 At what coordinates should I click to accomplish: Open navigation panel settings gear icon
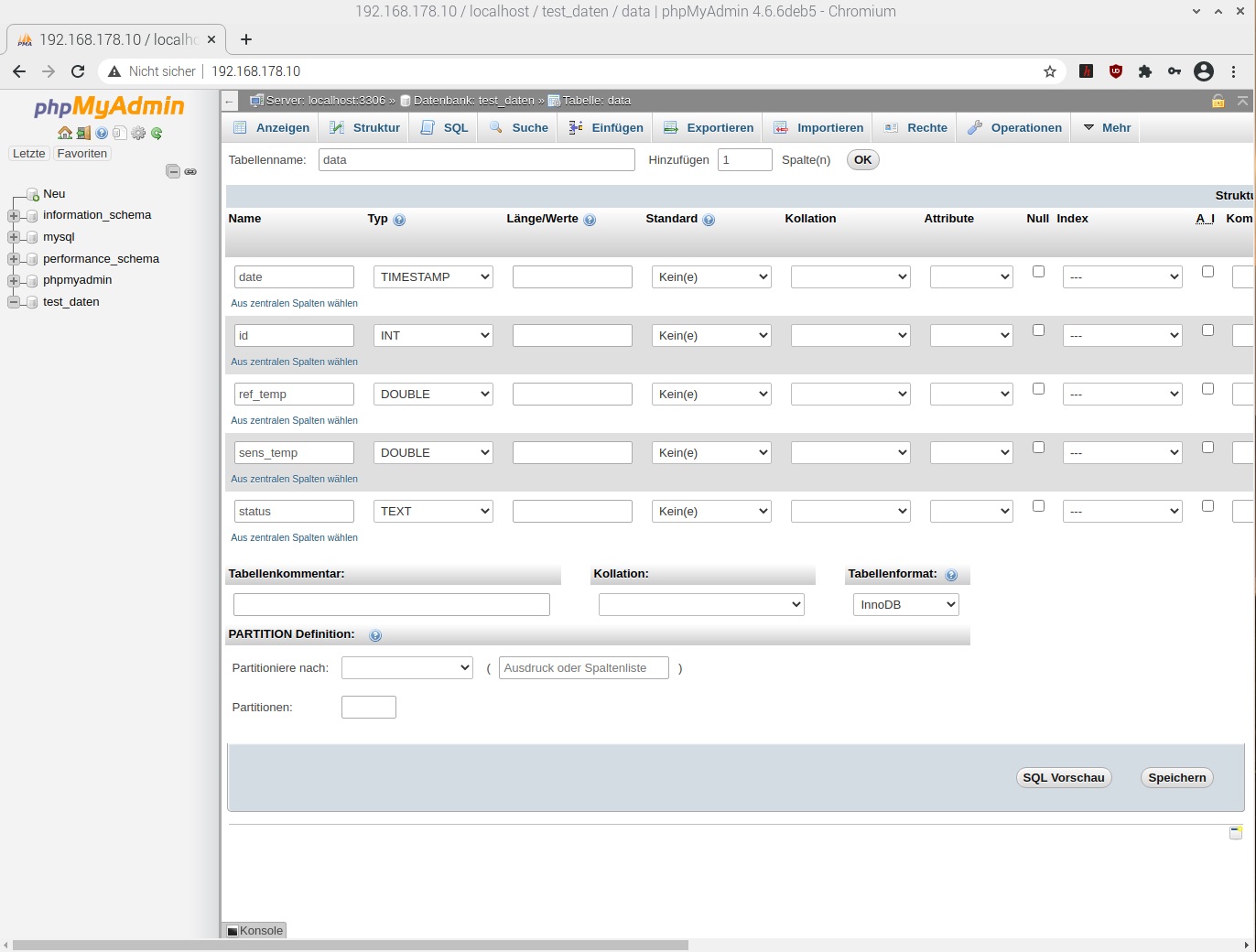click(138, 133)
